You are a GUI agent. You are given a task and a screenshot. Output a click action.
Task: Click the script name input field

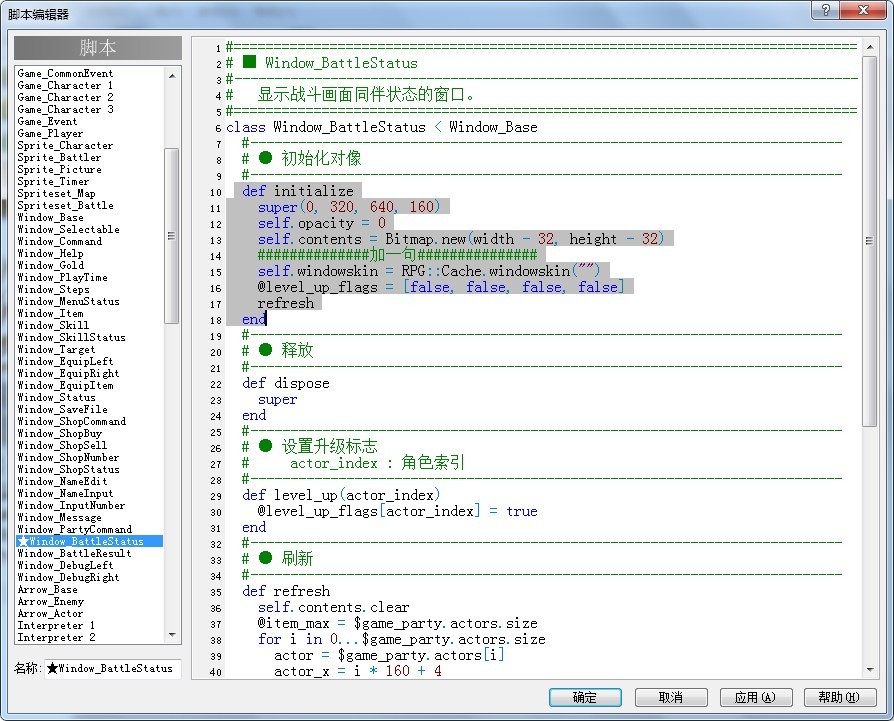(113, 669)
